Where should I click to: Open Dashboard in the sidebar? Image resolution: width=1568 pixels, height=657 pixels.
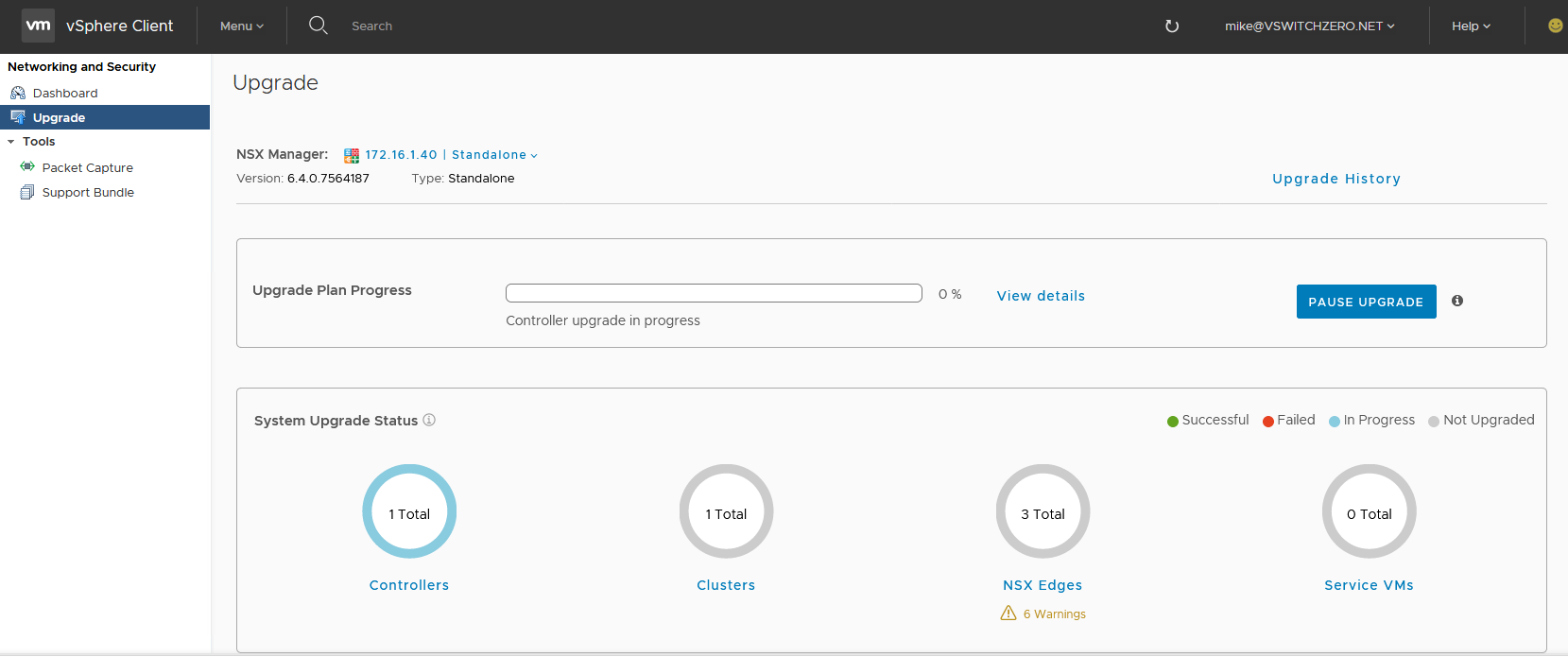65,93
